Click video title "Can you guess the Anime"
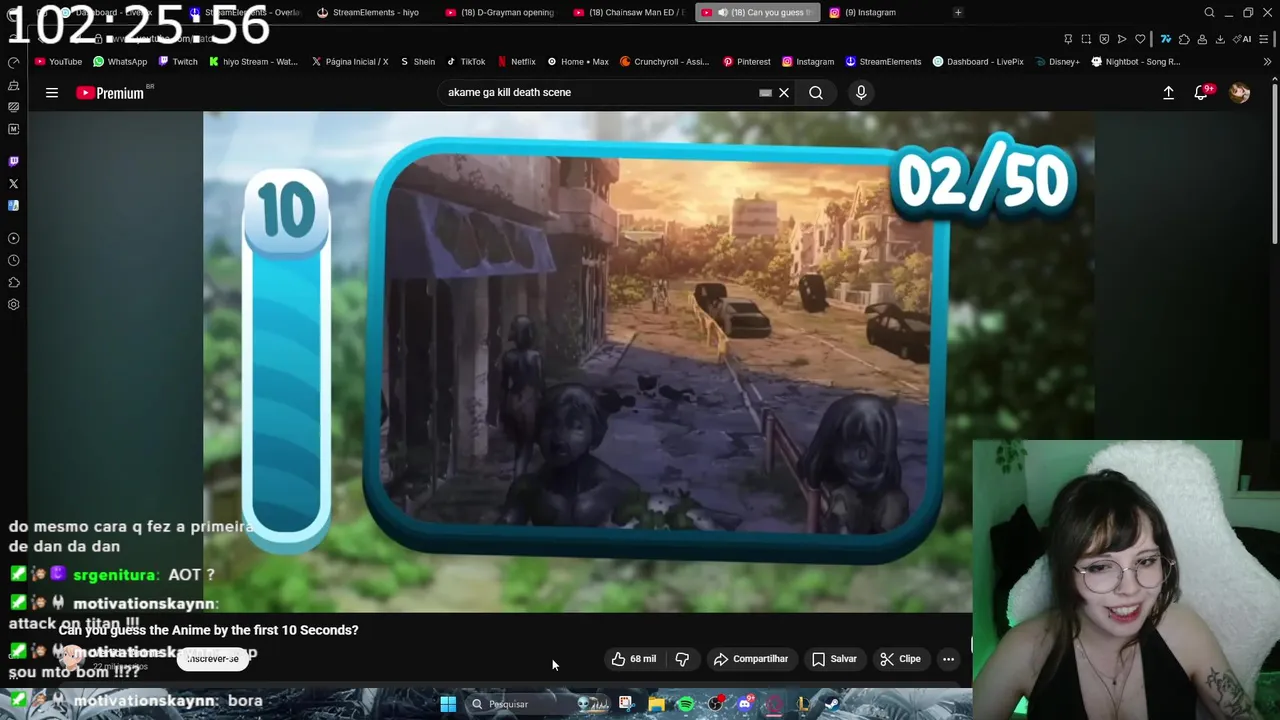 (x=208, y=630)
